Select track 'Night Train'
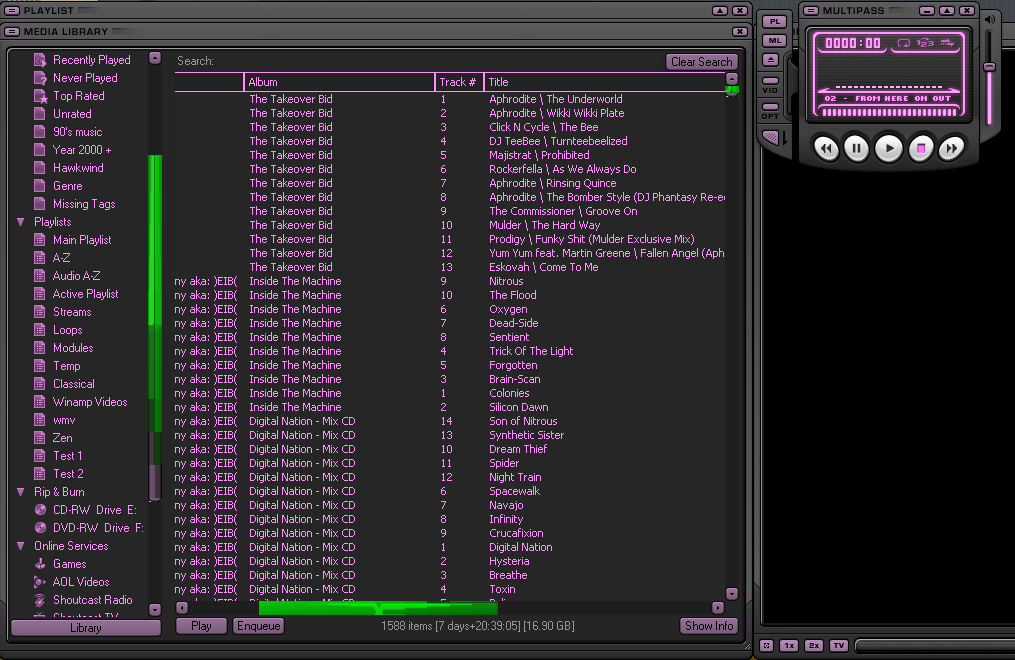Image resolution: width=1015 pixels, height=660 pixels. click(x=515, y=477)
